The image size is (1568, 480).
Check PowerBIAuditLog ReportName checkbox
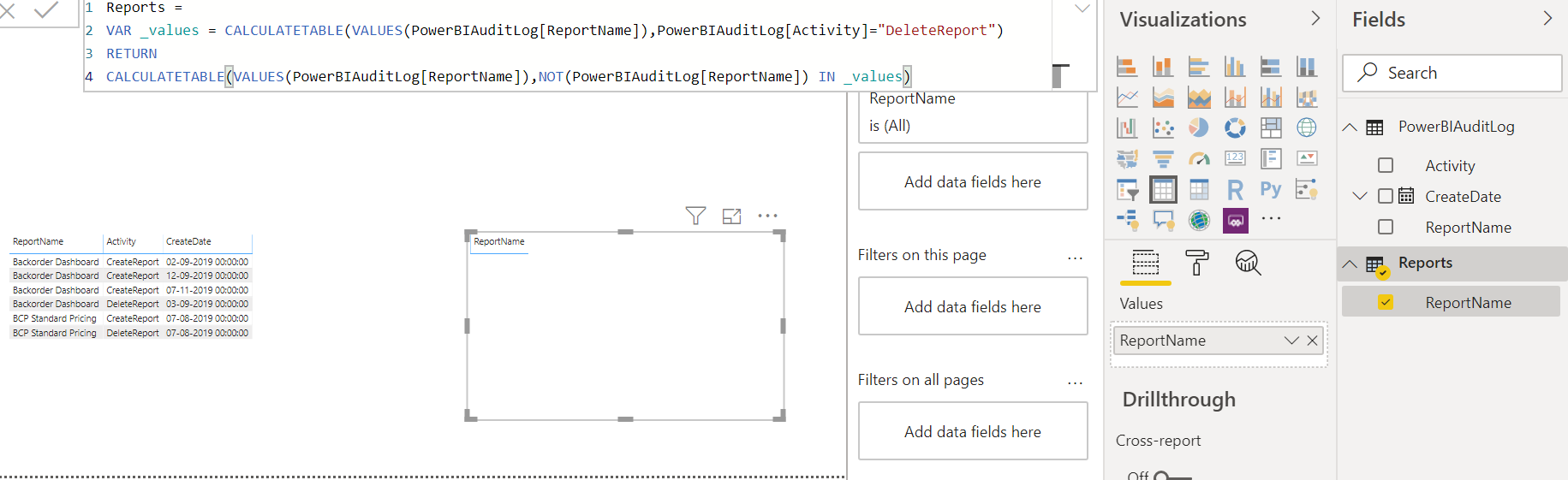coord(1386,227)
